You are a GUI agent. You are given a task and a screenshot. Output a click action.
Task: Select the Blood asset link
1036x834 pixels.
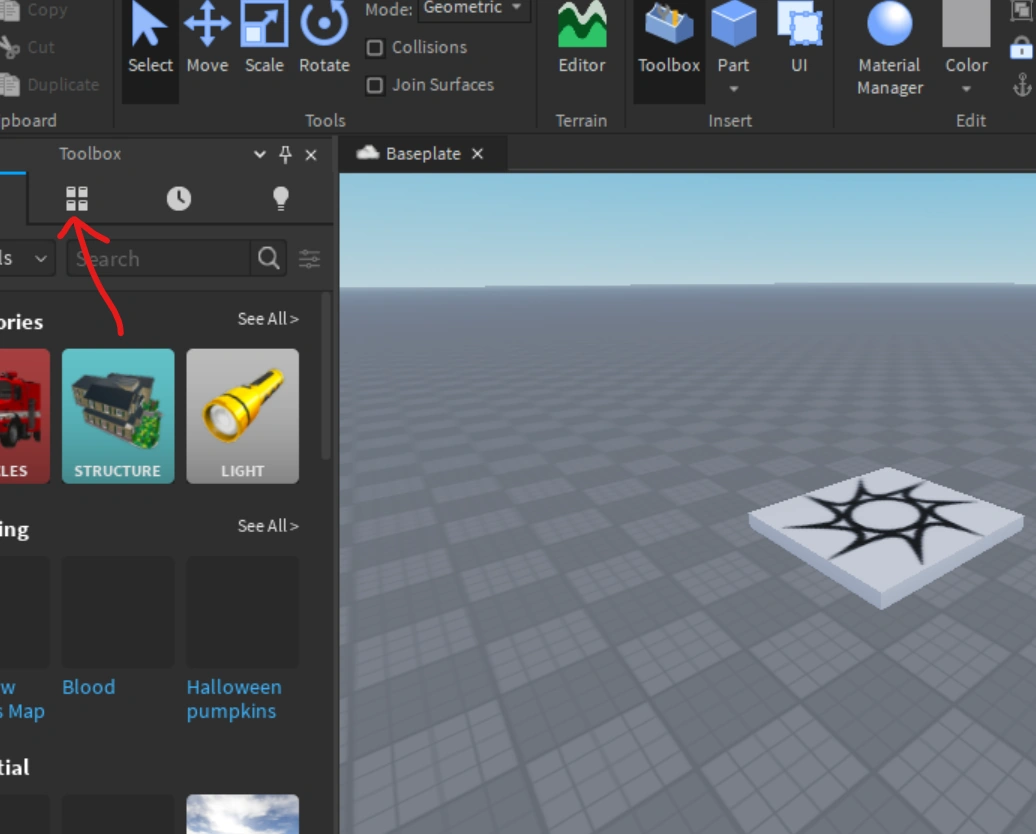[89, 687]
